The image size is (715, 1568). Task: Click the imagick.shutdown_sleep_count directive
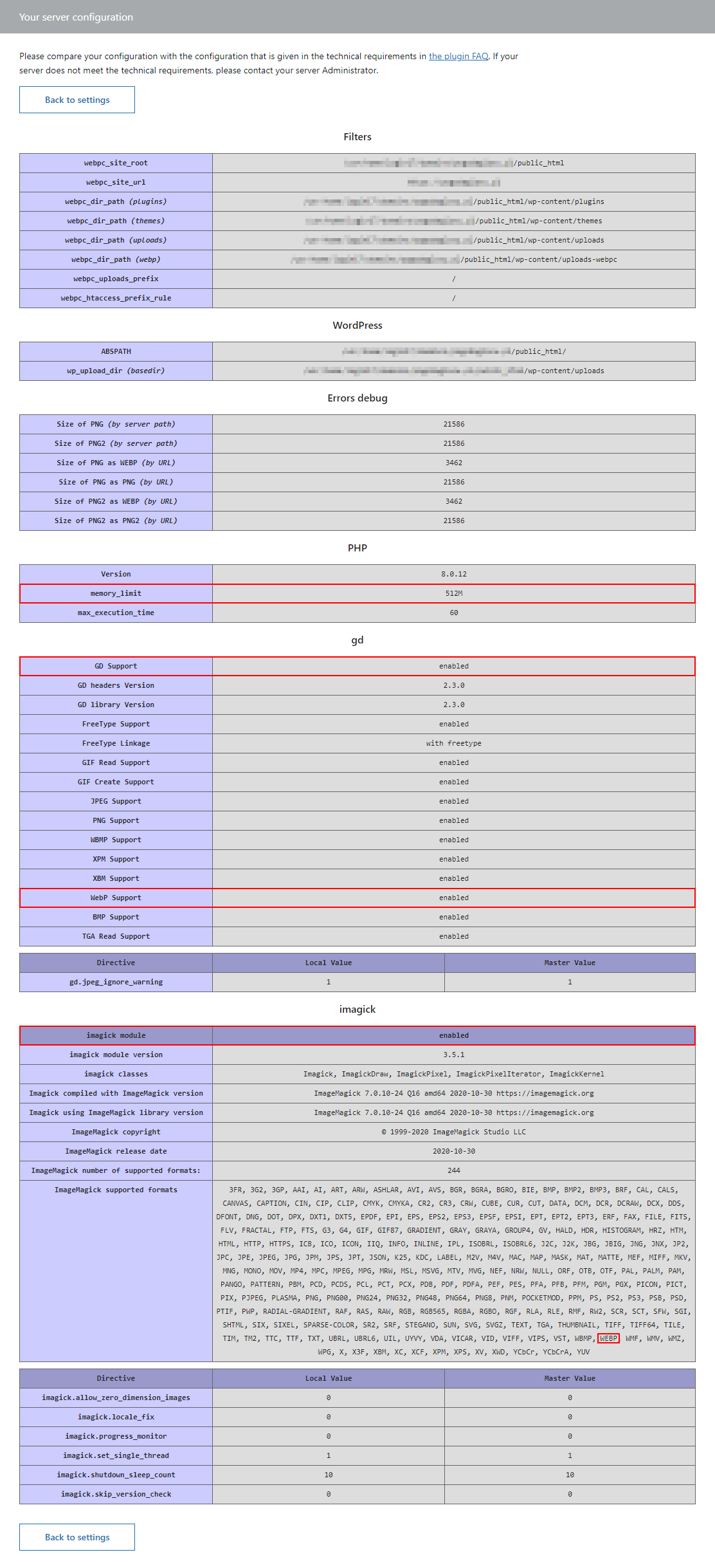click(x=116, y=1475)
